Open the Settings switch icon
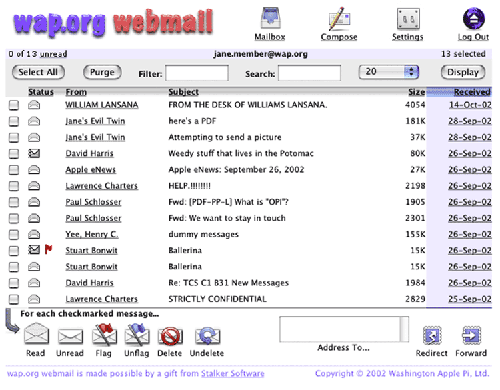This screenshot has height=390, width=500. [408, 19]
